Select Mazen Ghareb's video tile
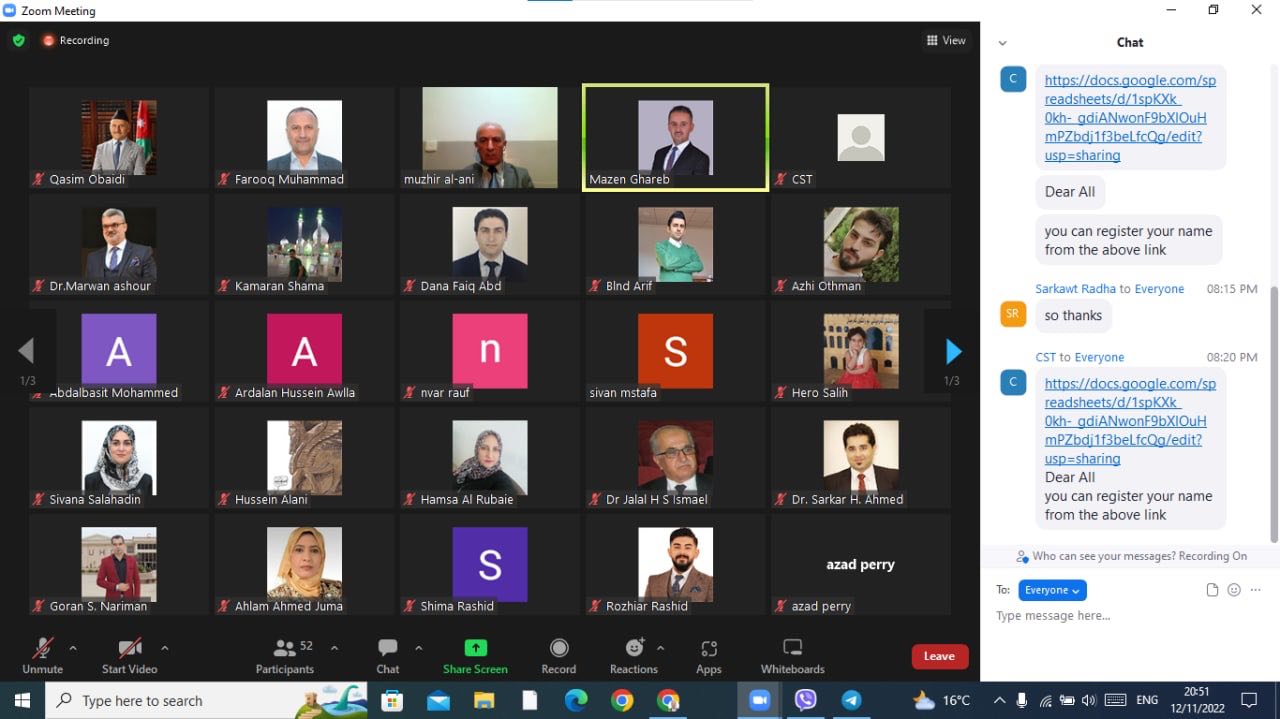1280x719 pixels. click(x=676, y=137)
